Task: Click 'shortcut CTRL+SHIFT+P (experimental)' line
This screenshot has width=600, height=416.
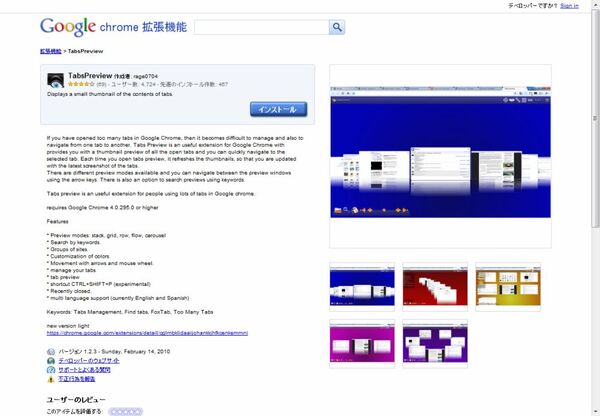Action: pyautogui.click(x=99, y=284)
